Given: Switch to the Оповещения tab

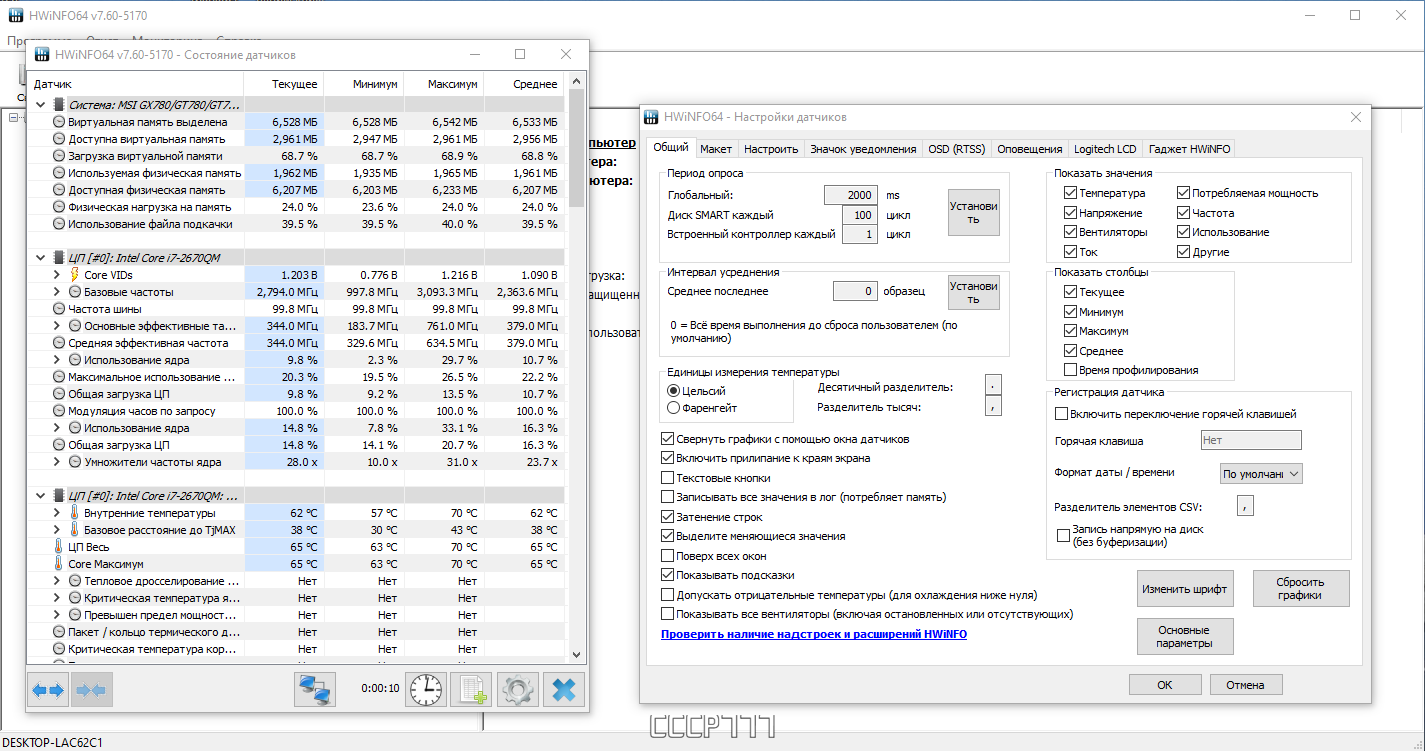Looking at the screenshot, I should (x=1030, y=149).
